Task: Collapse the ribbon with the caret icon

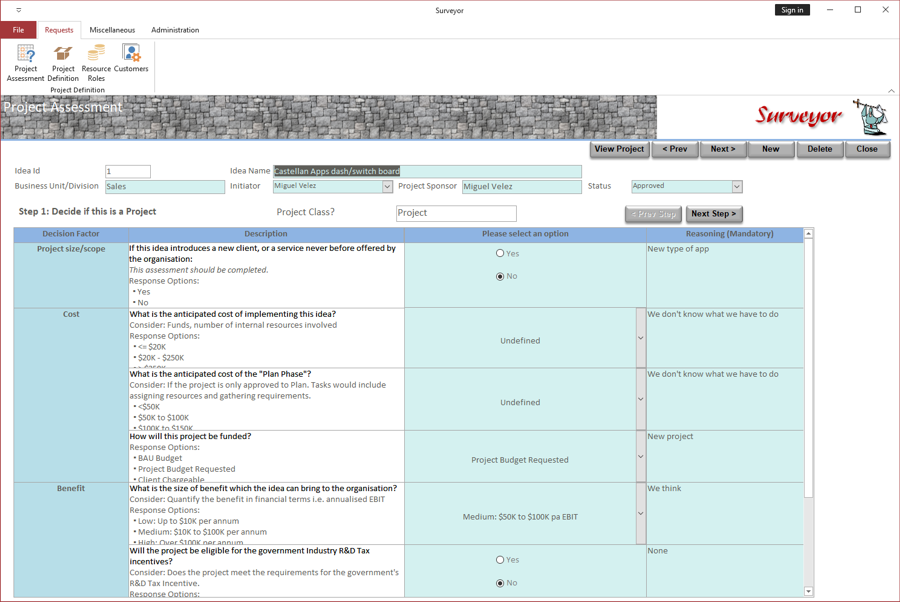Action: (891, 91)
